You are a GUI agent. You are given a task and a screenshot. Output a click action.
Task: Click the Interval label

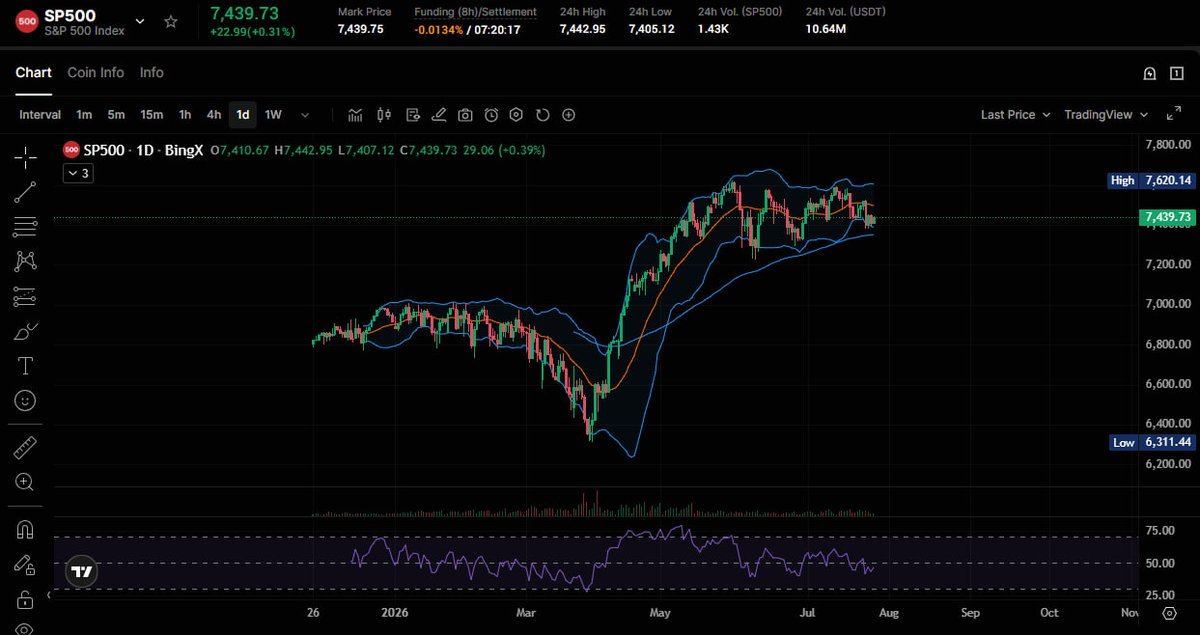coord(40,115)
